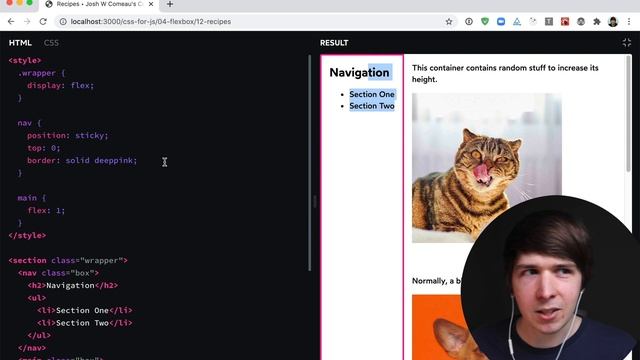Viewport: 640px width, 360px height.
Task: Click the closing </style> tag line
Action: click(x=27, y=236)
